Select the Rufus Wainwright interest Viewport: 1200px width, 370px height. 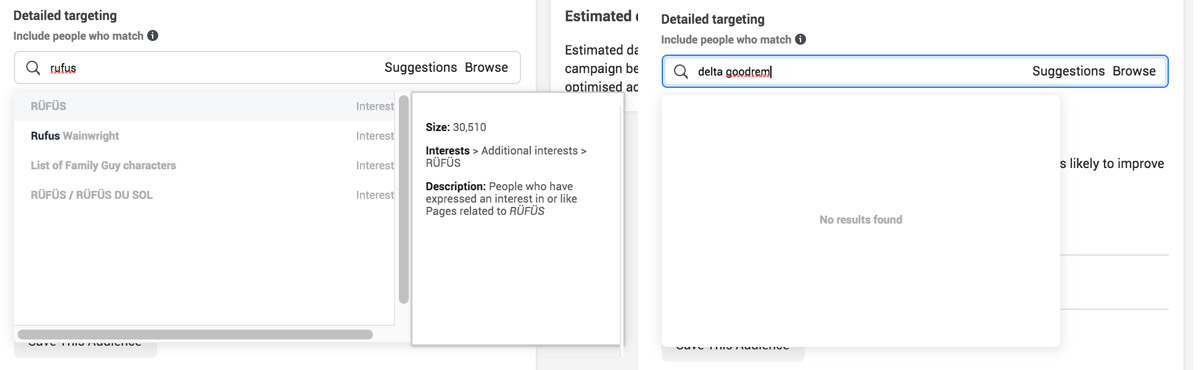tap(205, 136)
